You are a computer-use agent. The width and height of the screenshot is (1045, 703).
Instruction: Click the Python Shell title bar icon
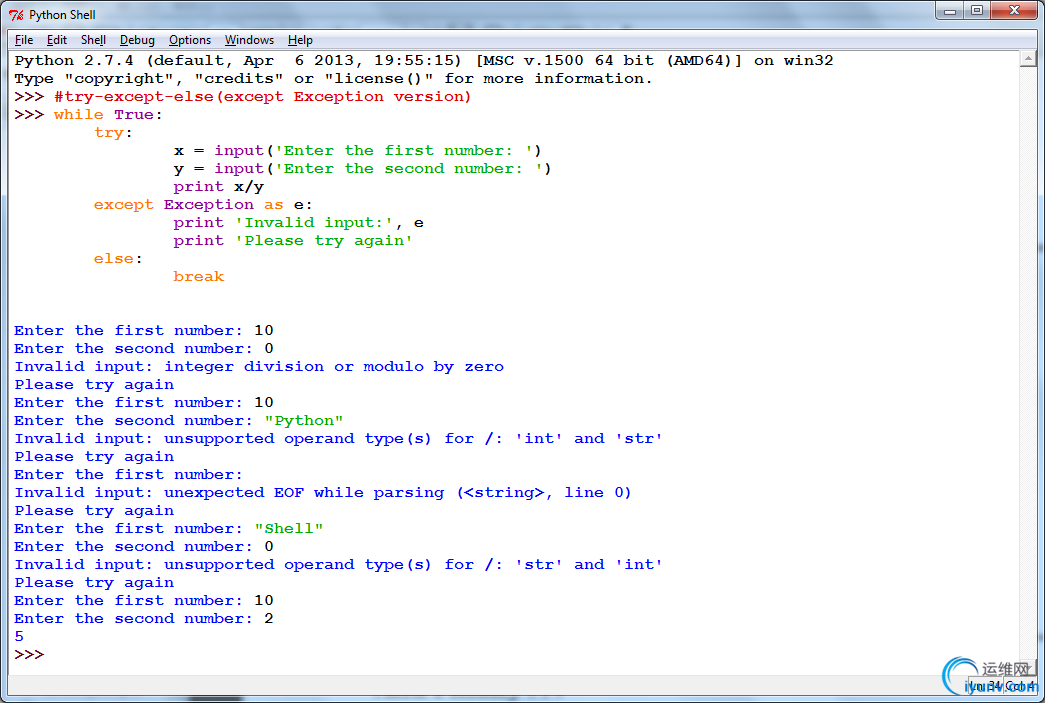16,15
